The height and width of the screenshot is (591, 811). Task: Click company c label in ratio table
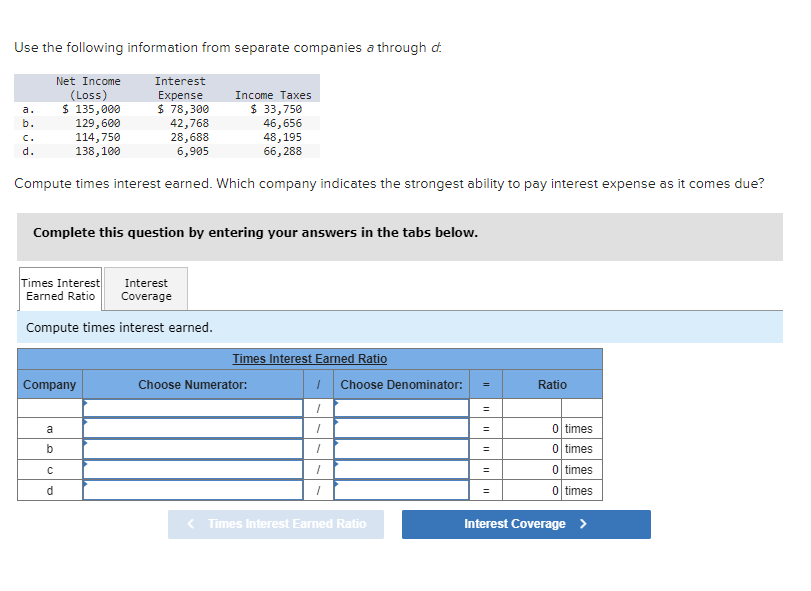click(50, 470)
